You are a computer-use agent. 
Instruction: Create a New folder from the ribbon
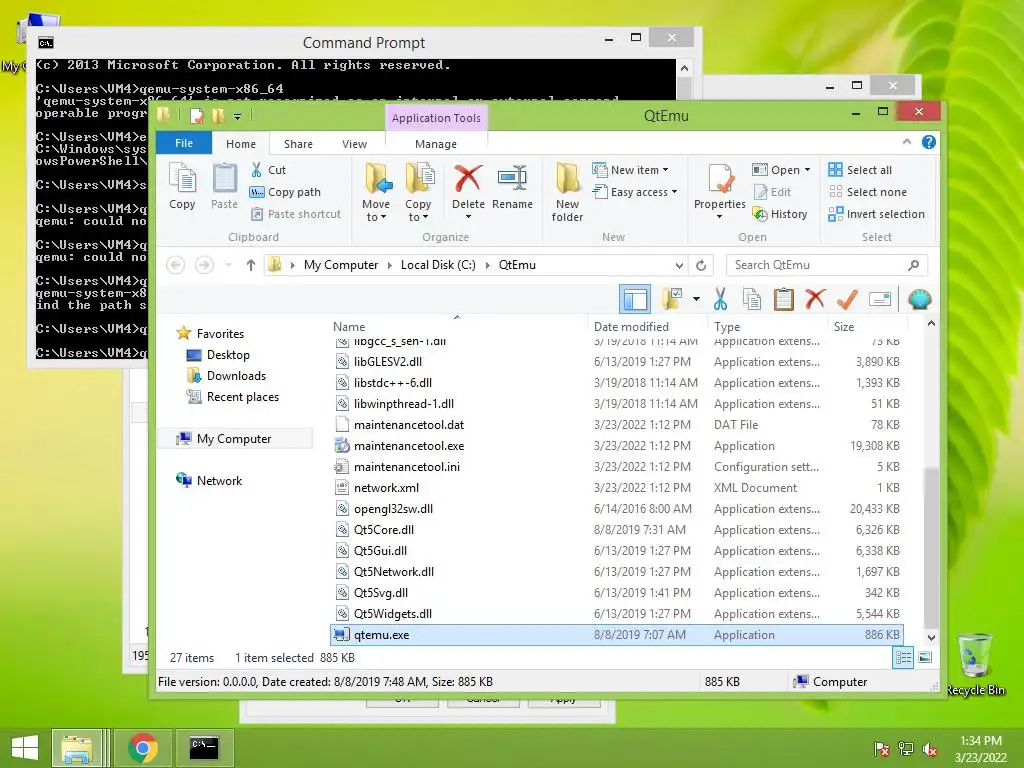tap(567, 193)
